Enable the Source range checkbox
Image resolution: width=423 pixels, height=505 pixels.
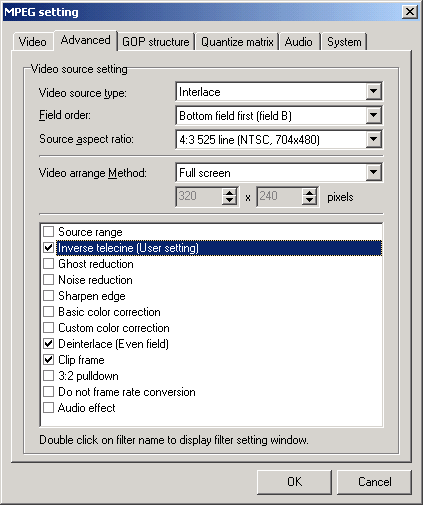49,232
